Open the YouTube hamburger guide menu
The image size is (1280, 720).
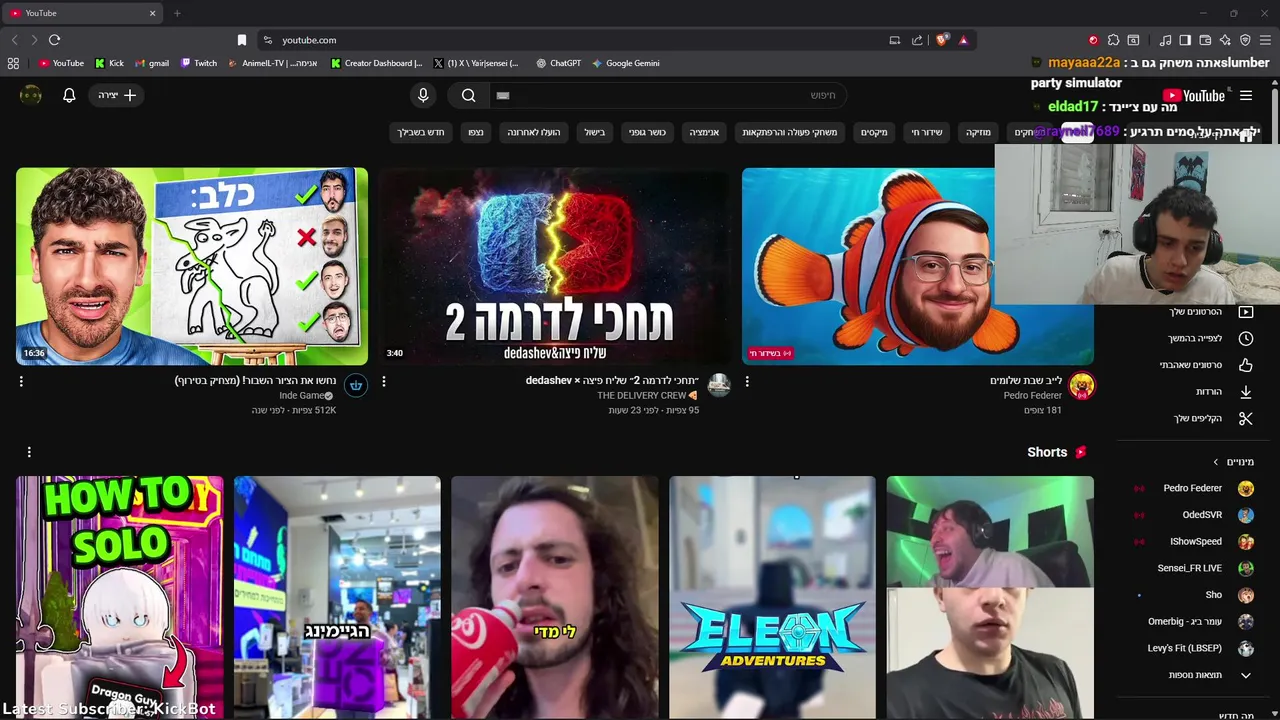coord(1246,96)
